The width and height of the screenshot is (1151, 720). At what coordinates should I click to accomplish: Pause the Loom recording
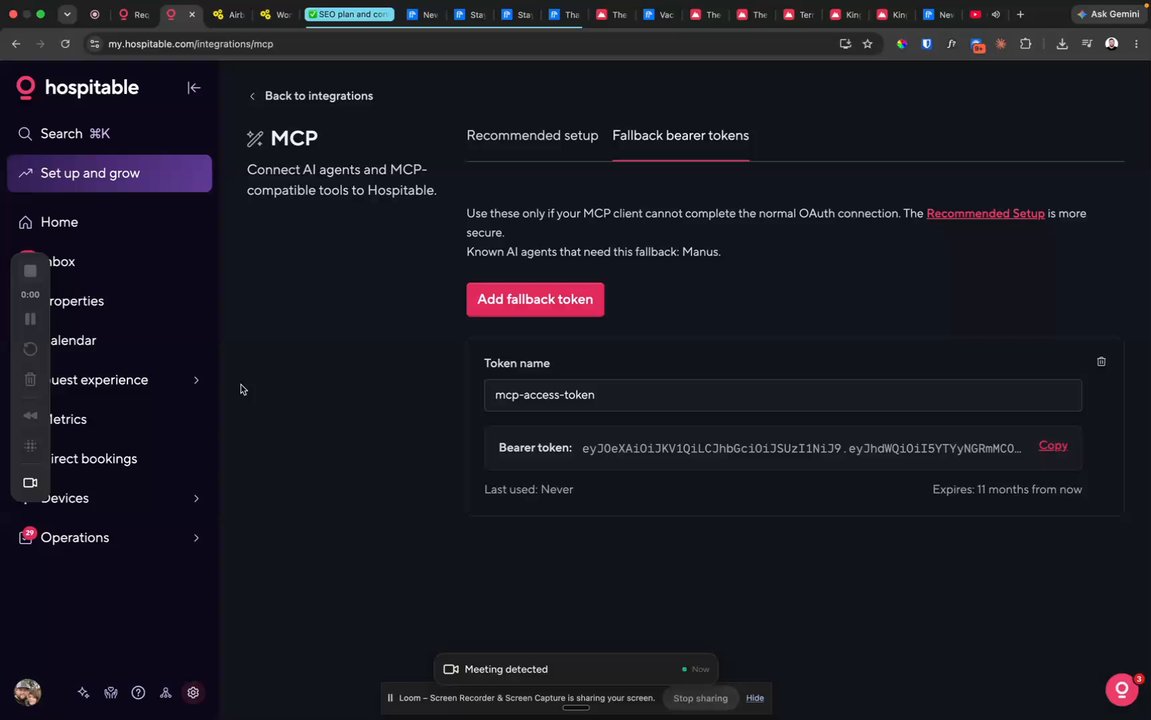tap(30, 319)
